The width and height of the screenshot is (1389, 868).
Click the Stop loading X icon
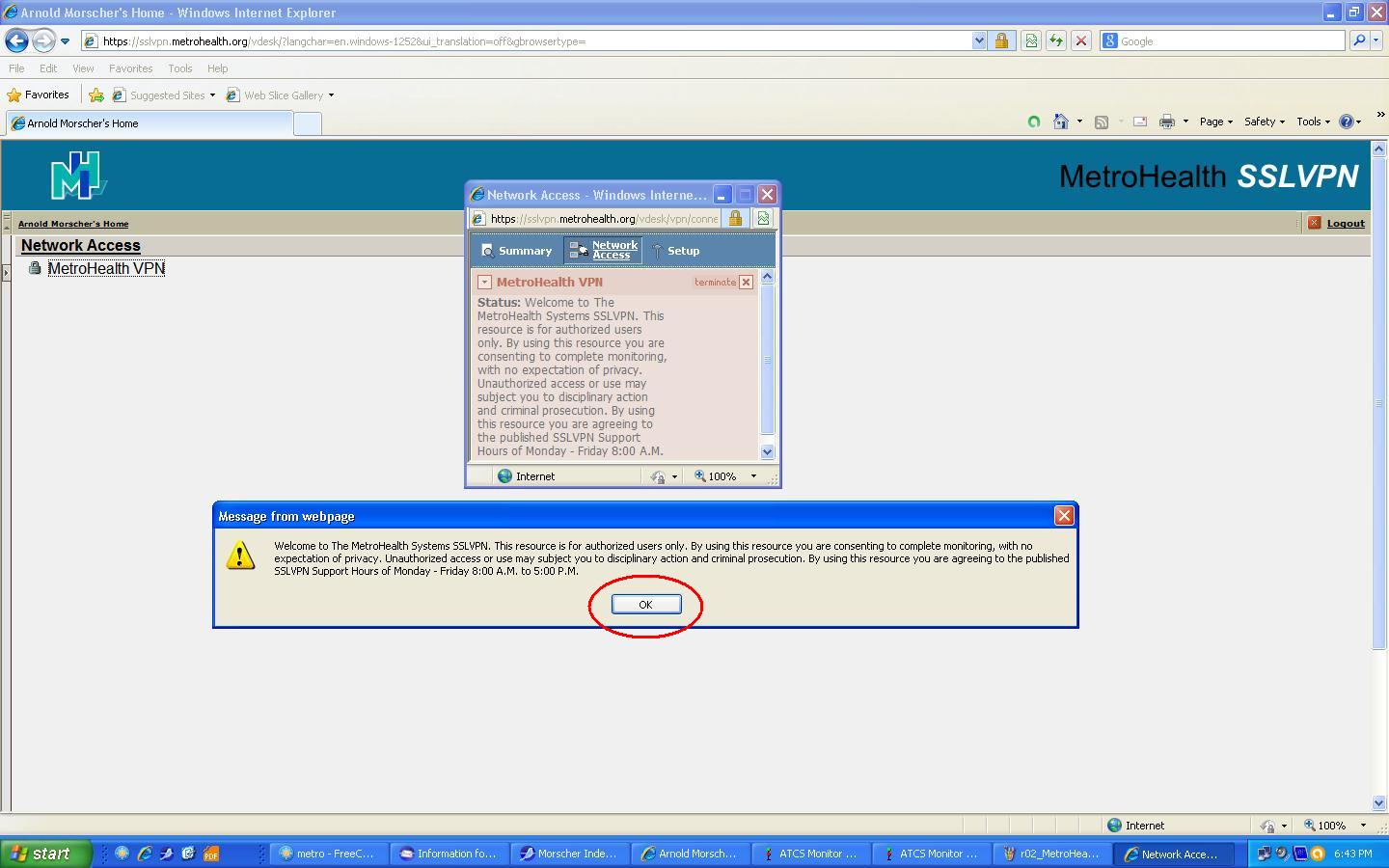[1081, 41]
